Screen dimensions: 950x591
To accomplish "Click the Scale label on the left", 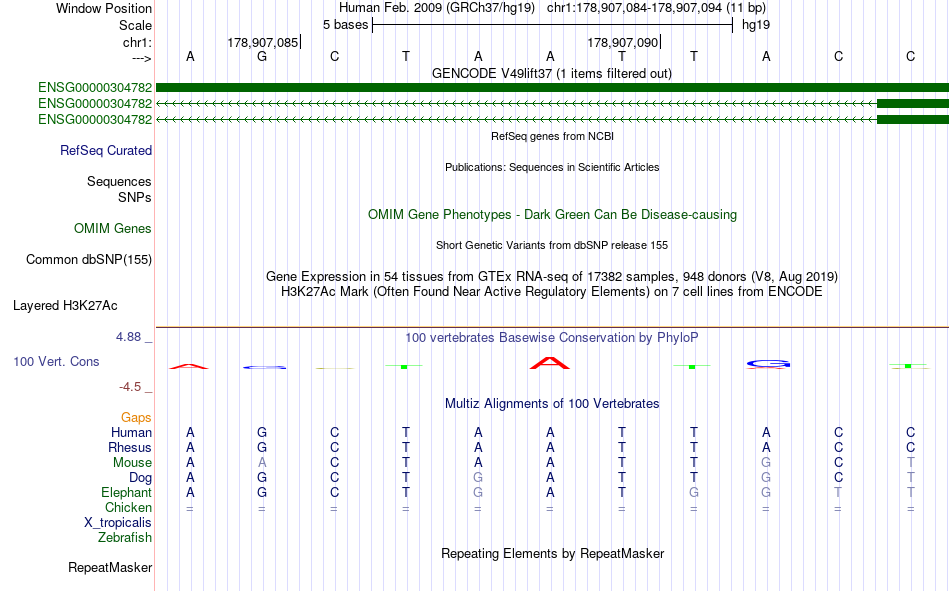I will (135, 25).
